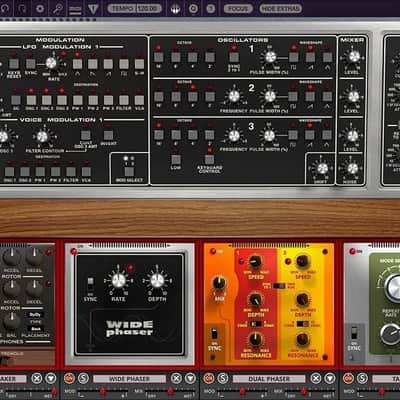The image size is (400, 400).
Task: Toggle LFO destination OSC 2 button
Action: 47,100
